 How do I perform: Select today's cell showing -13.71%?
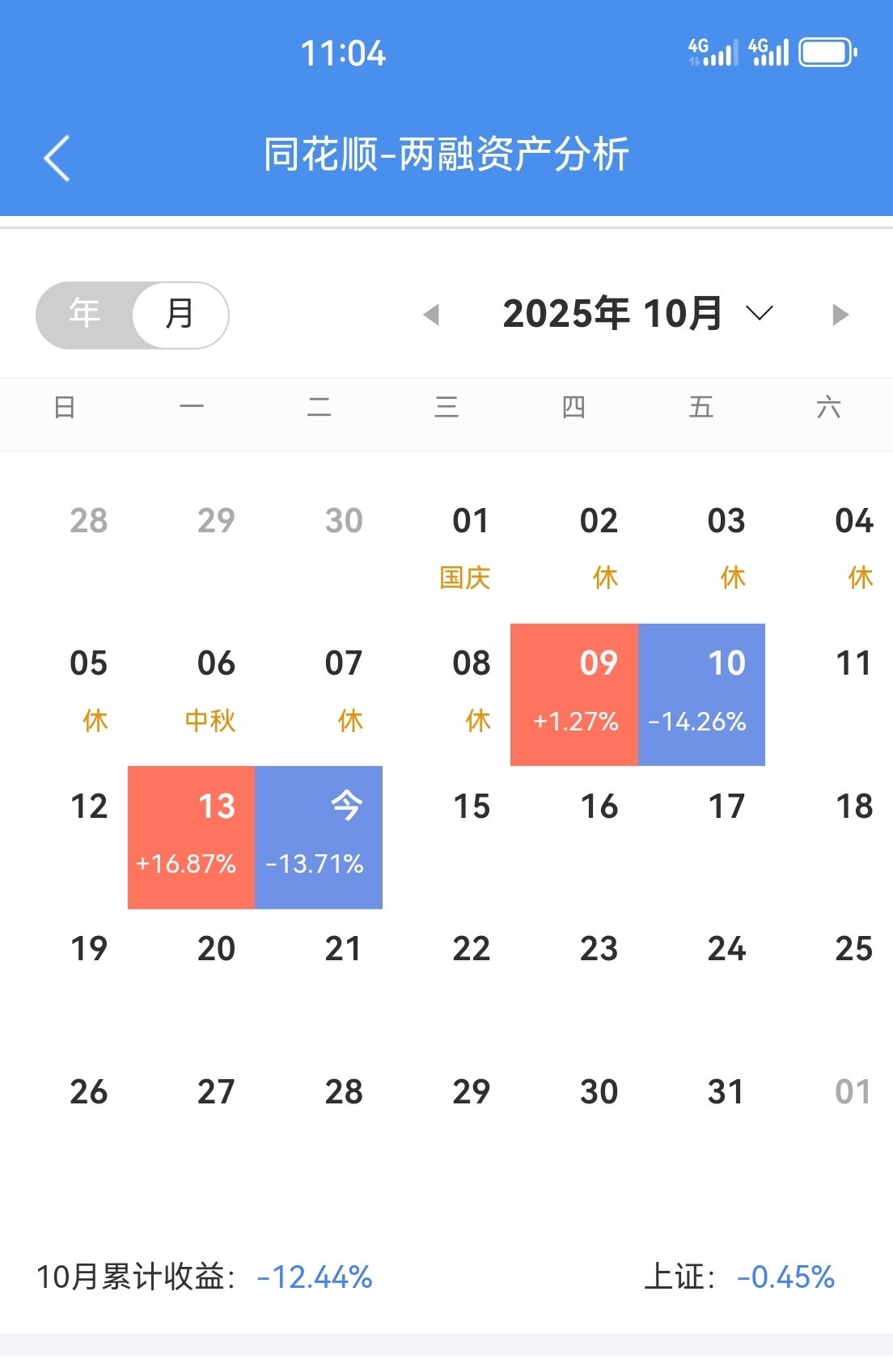319,837
